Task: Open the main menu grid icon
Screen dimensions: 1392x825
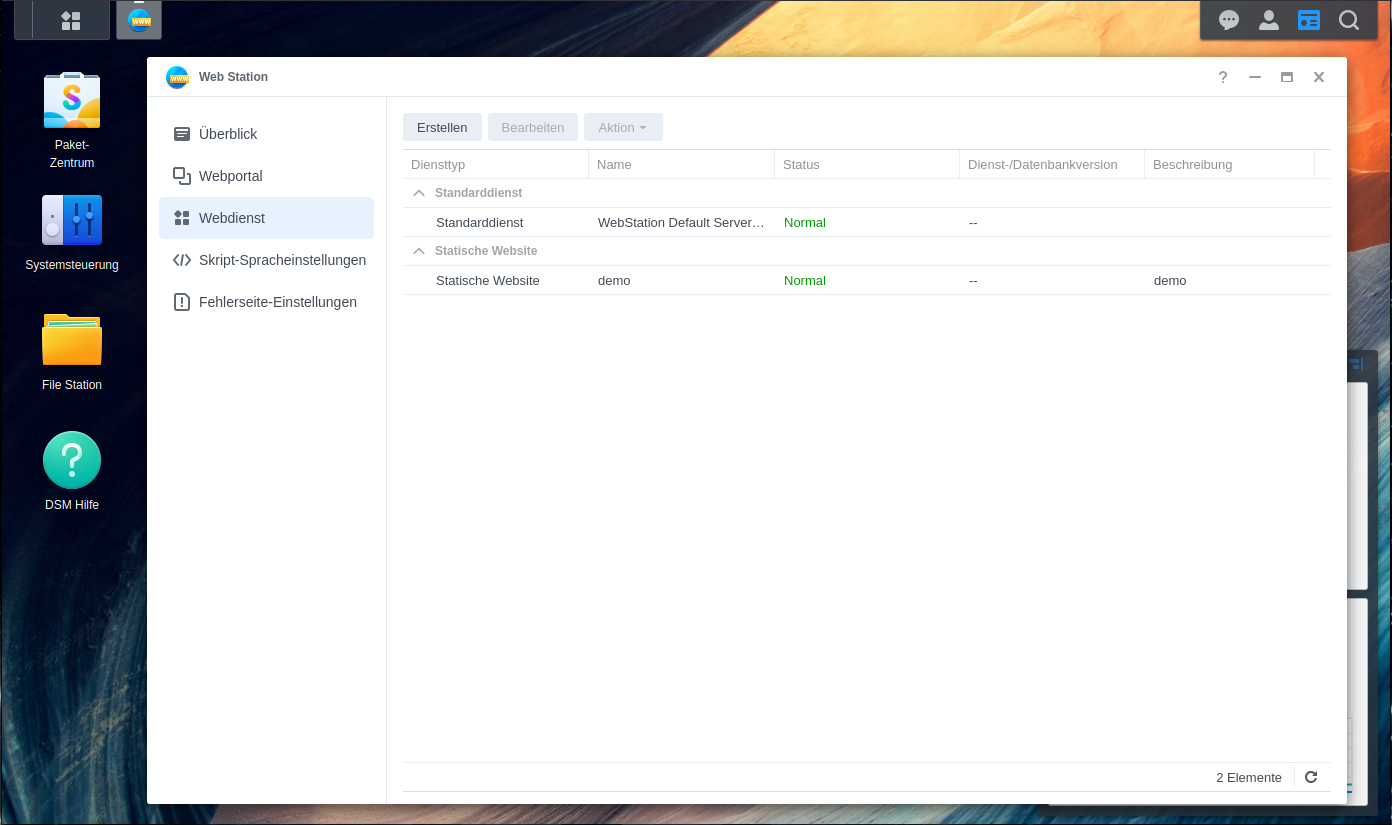Action: point(70,20)
